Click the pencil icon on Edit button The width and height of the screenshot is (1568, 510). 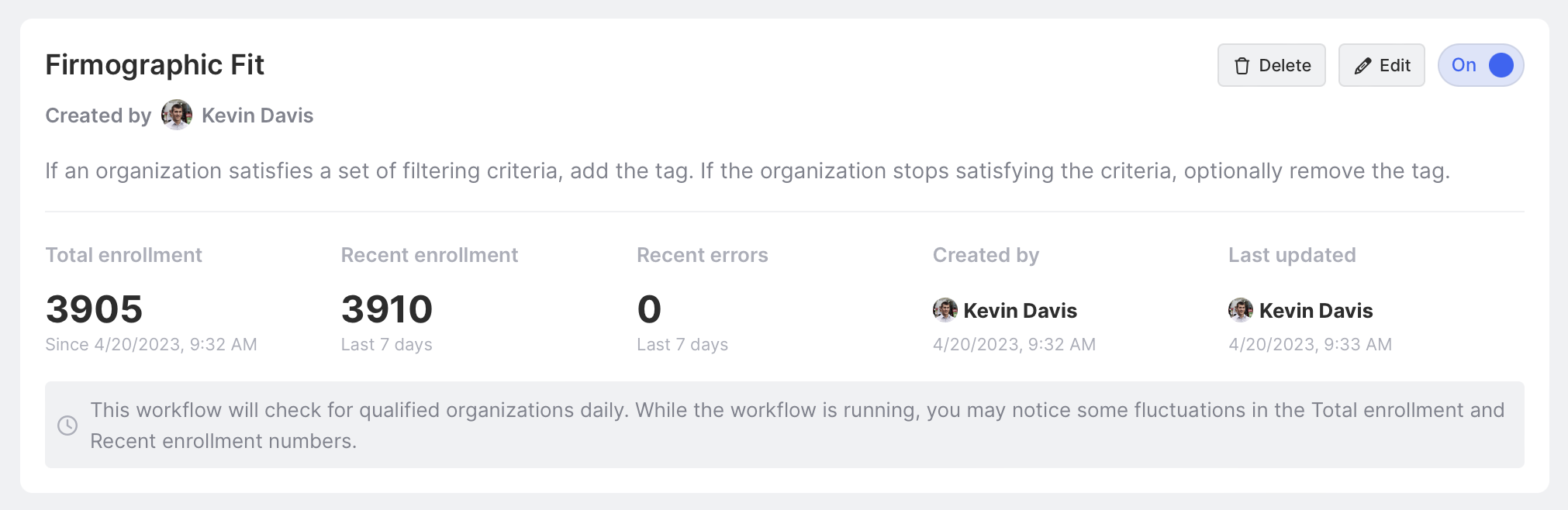(x=1363, y=66)
